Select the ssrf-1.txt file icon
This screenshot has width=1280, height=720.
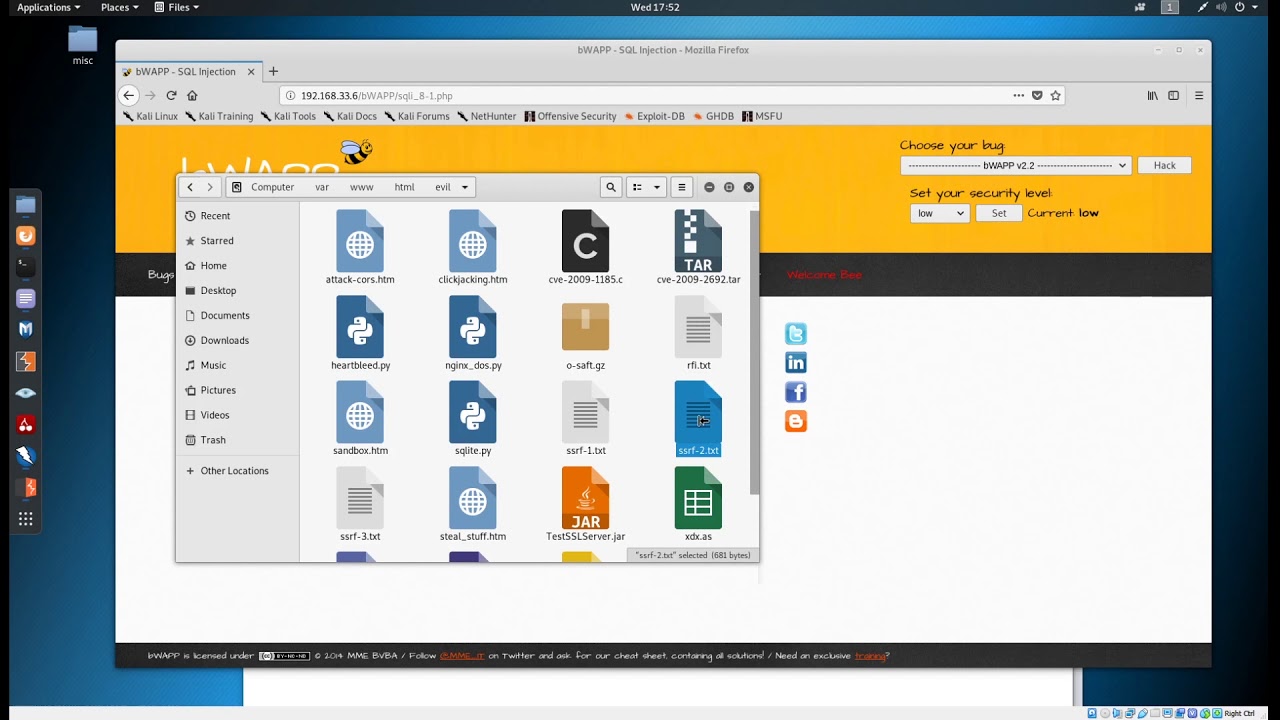pos(586,412)
